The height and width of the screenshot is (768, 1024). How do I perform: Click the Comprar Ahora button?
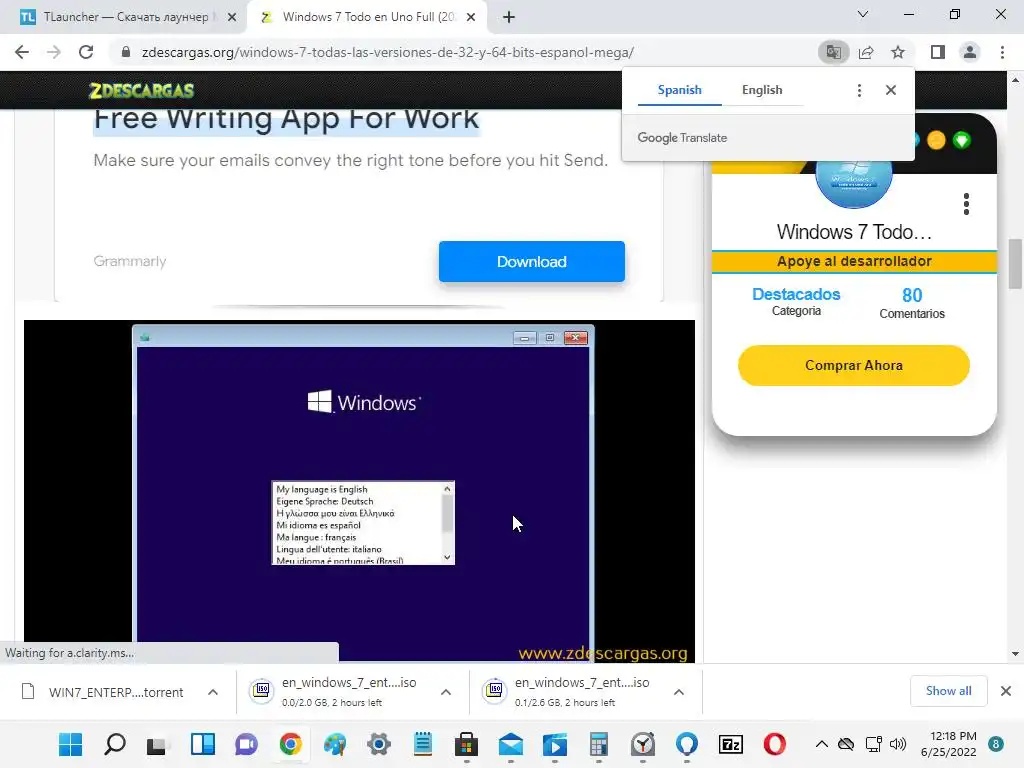[x=854, y=365]
